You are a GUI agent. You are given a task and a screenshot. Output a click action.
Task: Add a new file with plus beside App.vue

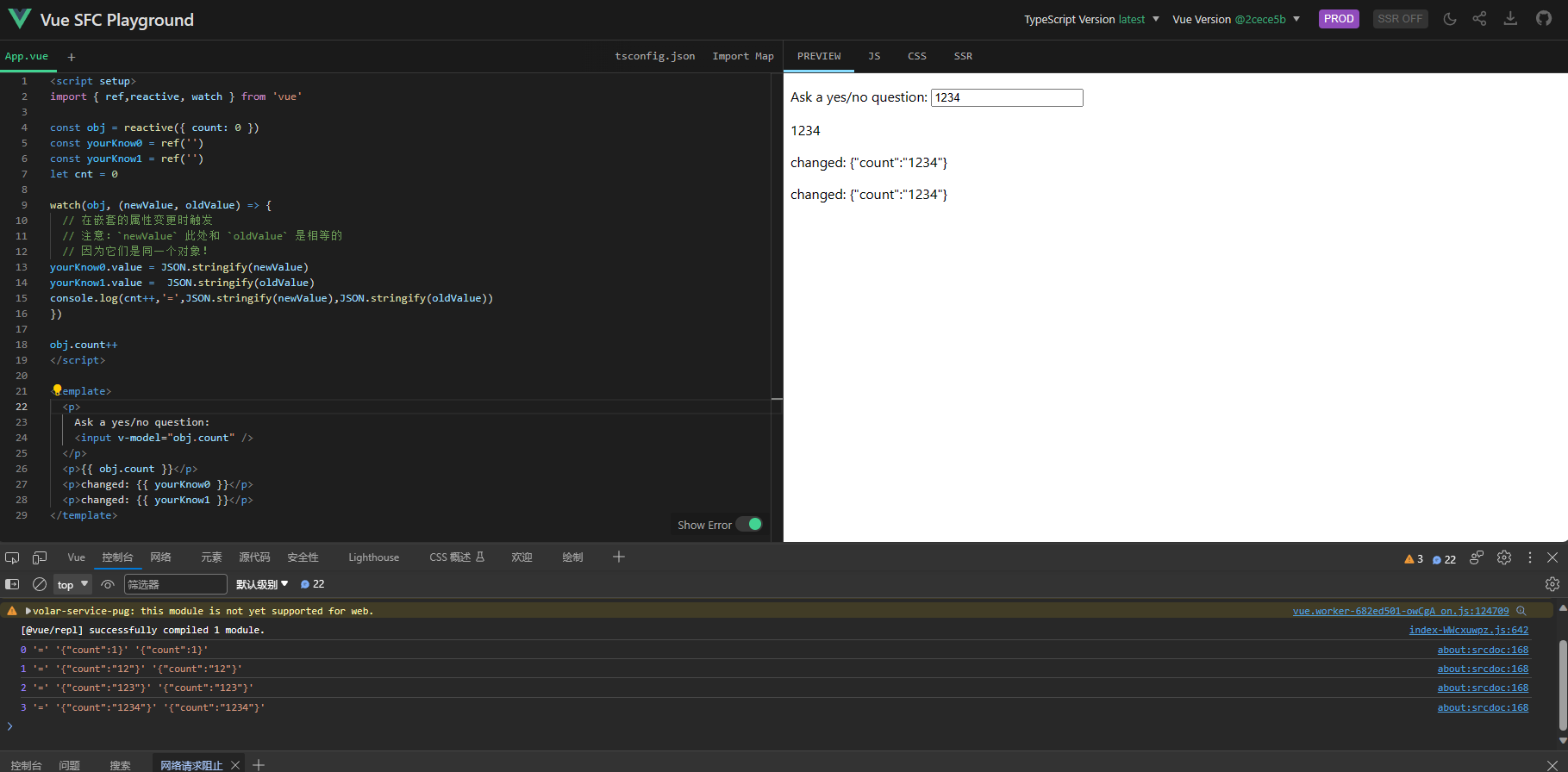click(x=72, y=57)
